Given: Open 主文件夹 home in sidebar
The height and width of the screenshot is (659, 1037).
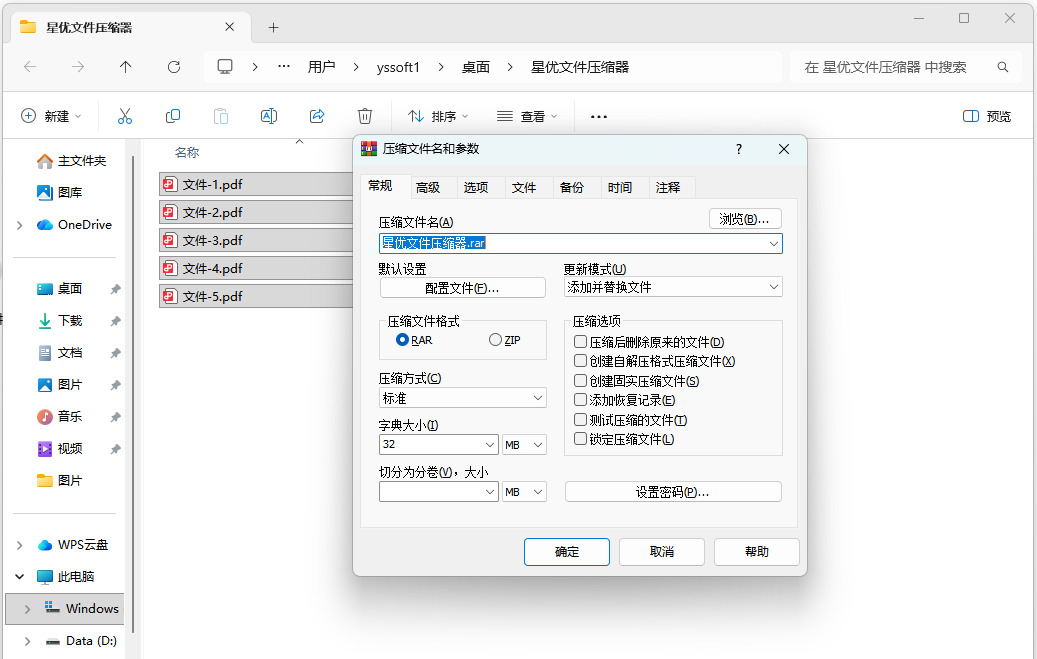Looking at the screenshot, I should click(71, 161).
